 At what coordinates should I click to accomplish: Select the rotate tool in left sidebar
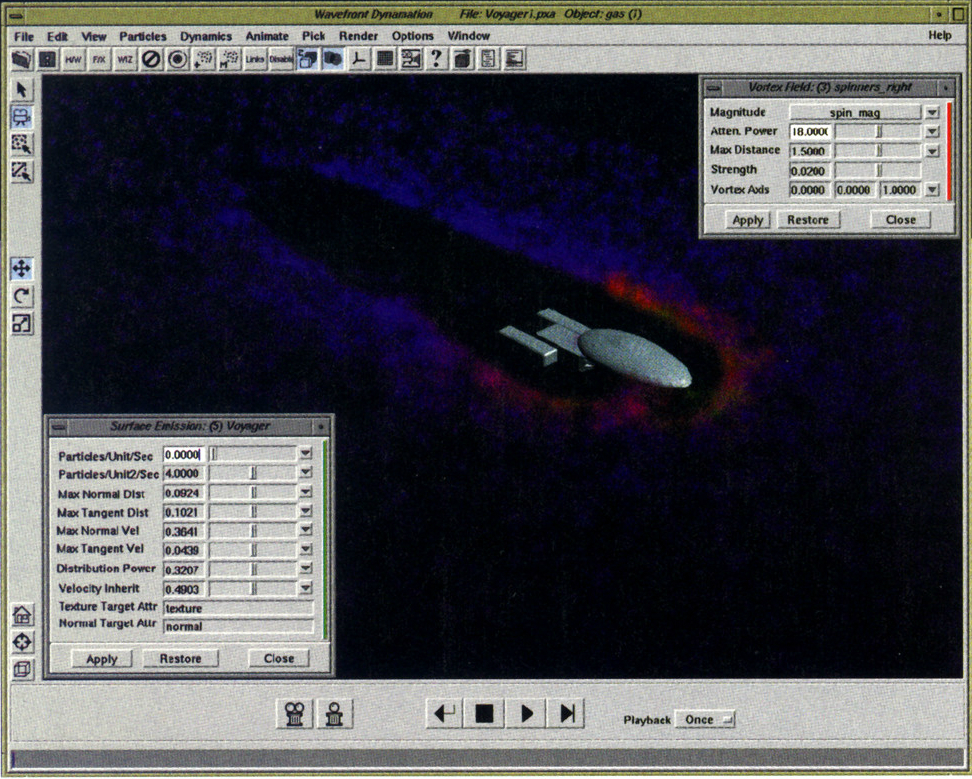(x=22, y=296)
